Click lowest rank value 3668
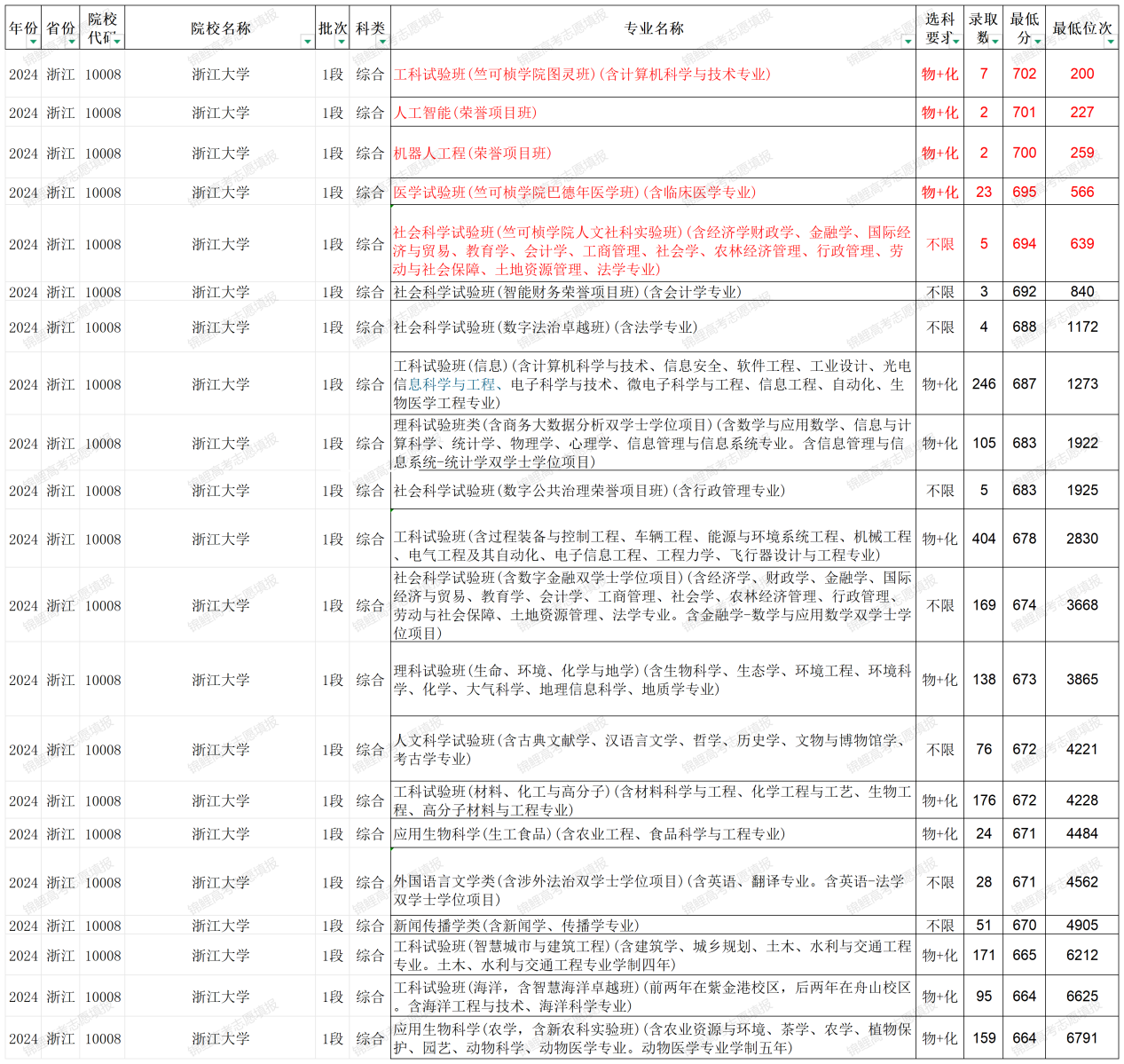This screenshot has width=1124, height=1064. point(1082,605)
